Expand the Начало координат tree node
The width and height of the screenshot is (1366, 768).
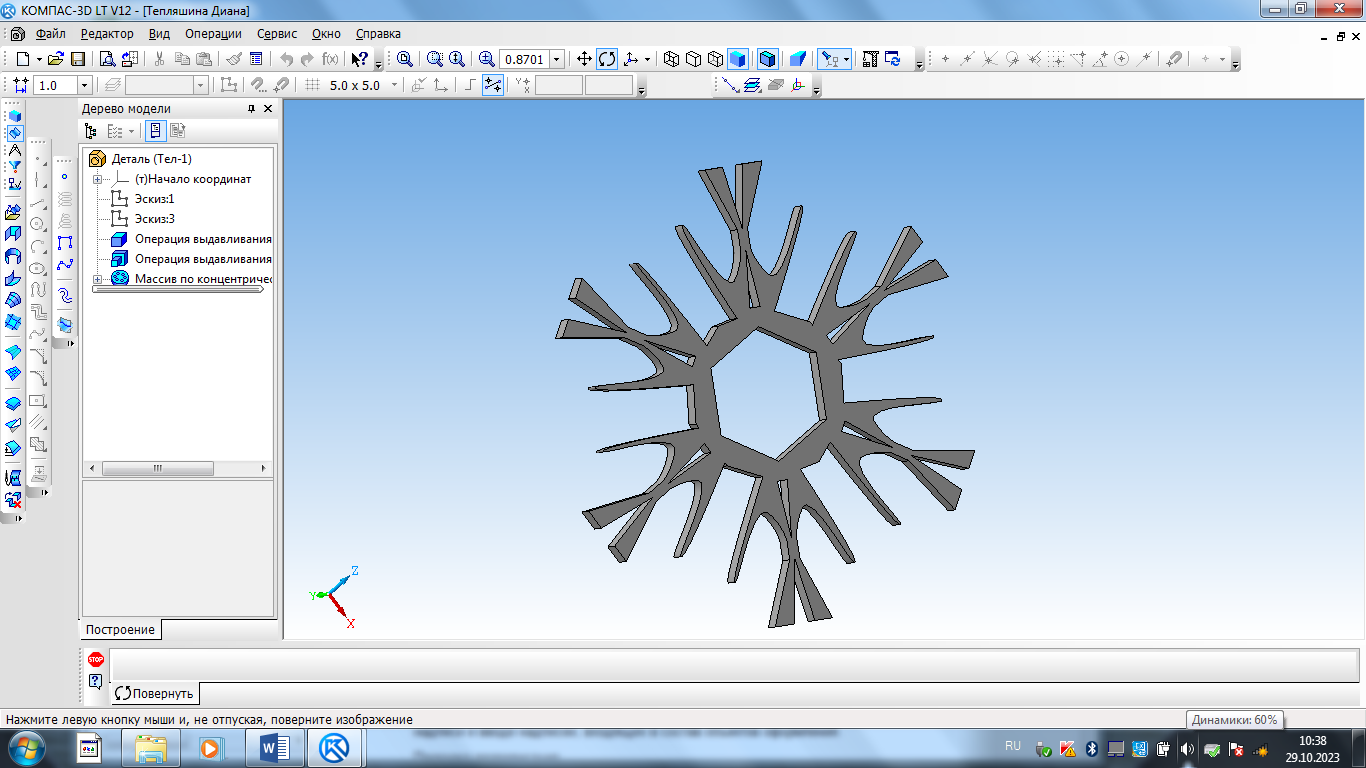(x=98, y=179)
